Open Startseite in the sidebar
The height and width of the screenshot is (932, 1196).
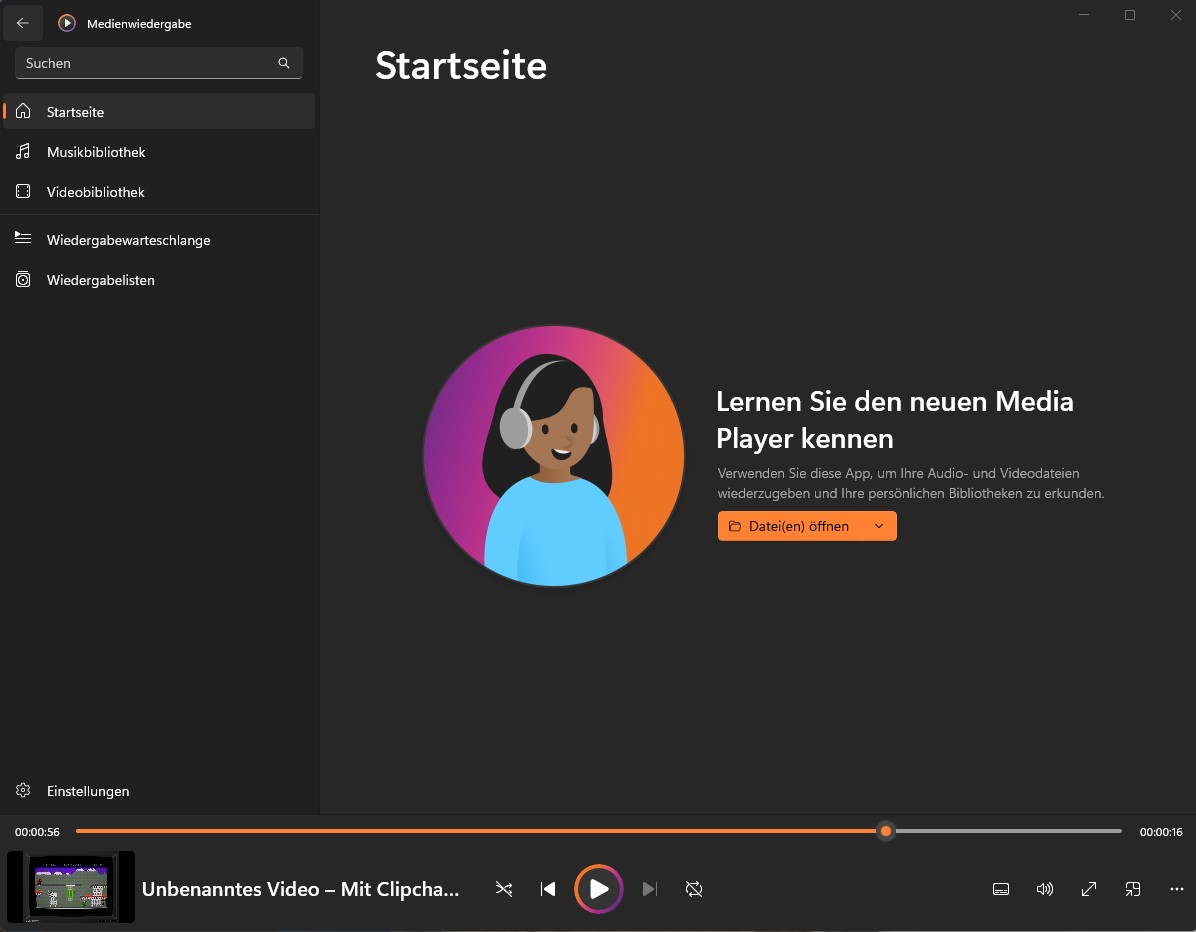pos(159,111)
